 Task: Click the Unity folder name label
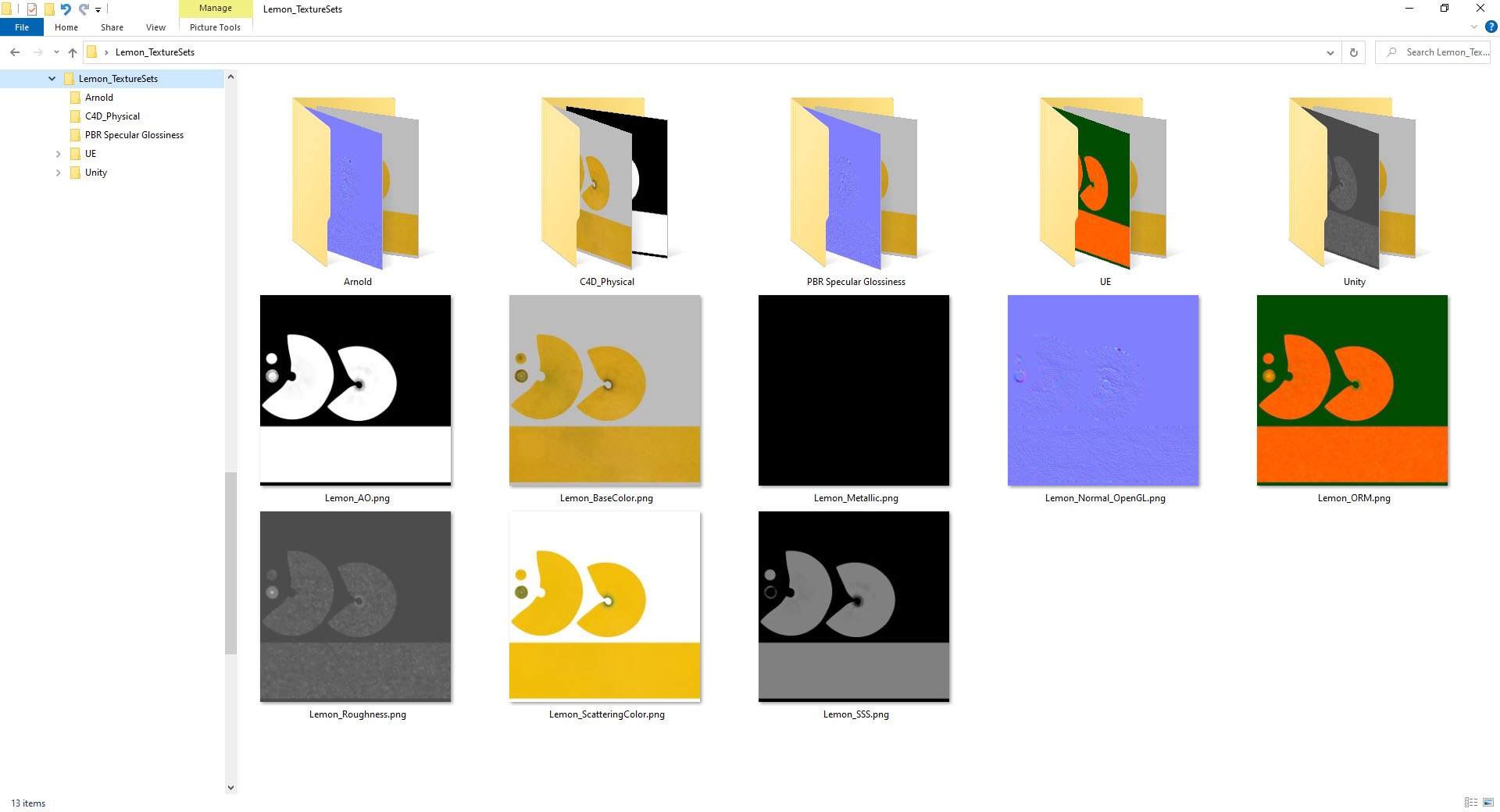1354,282
